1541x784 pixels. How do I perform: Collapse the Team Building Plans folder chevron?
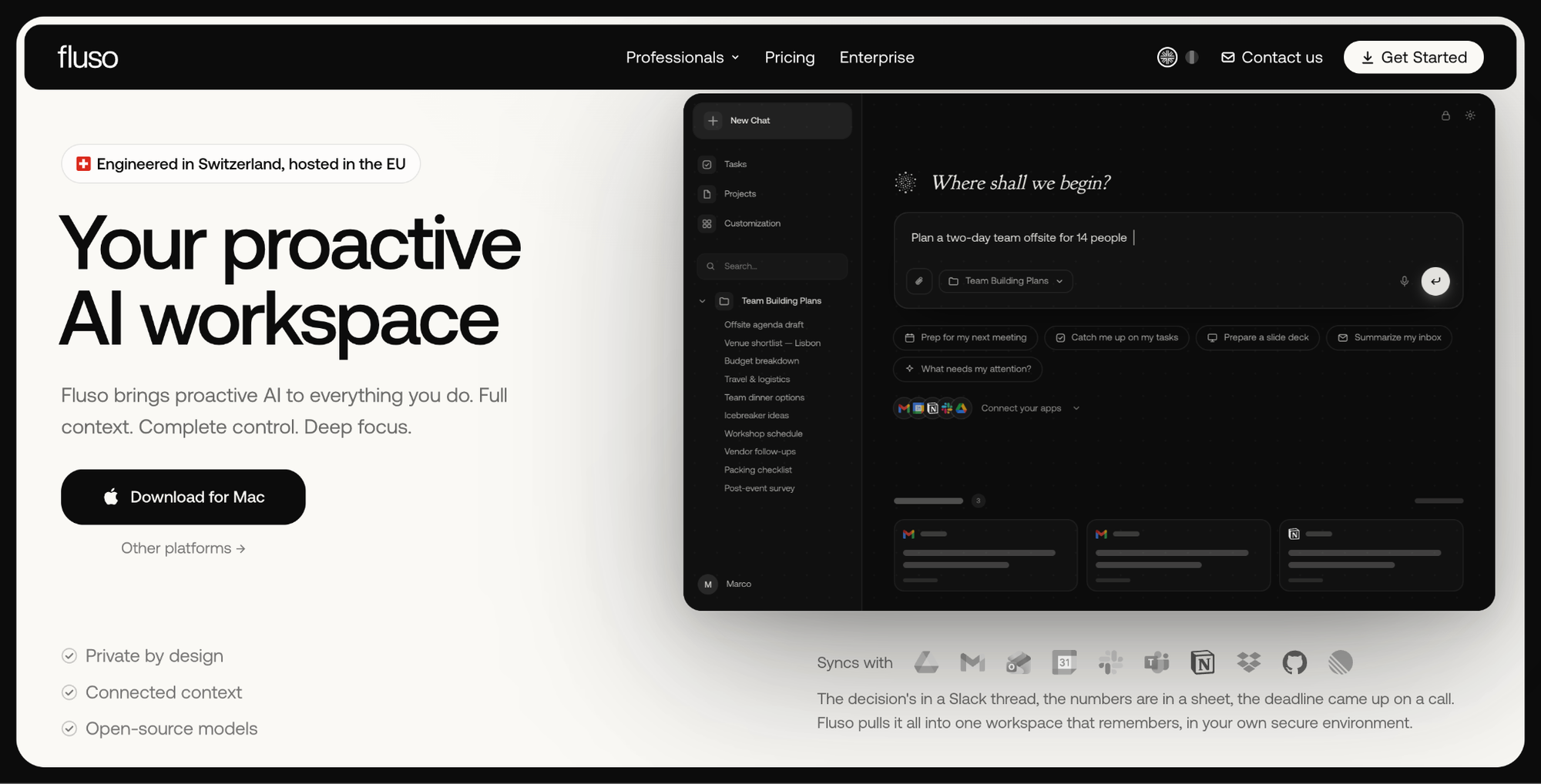click(x=702, y=301)
